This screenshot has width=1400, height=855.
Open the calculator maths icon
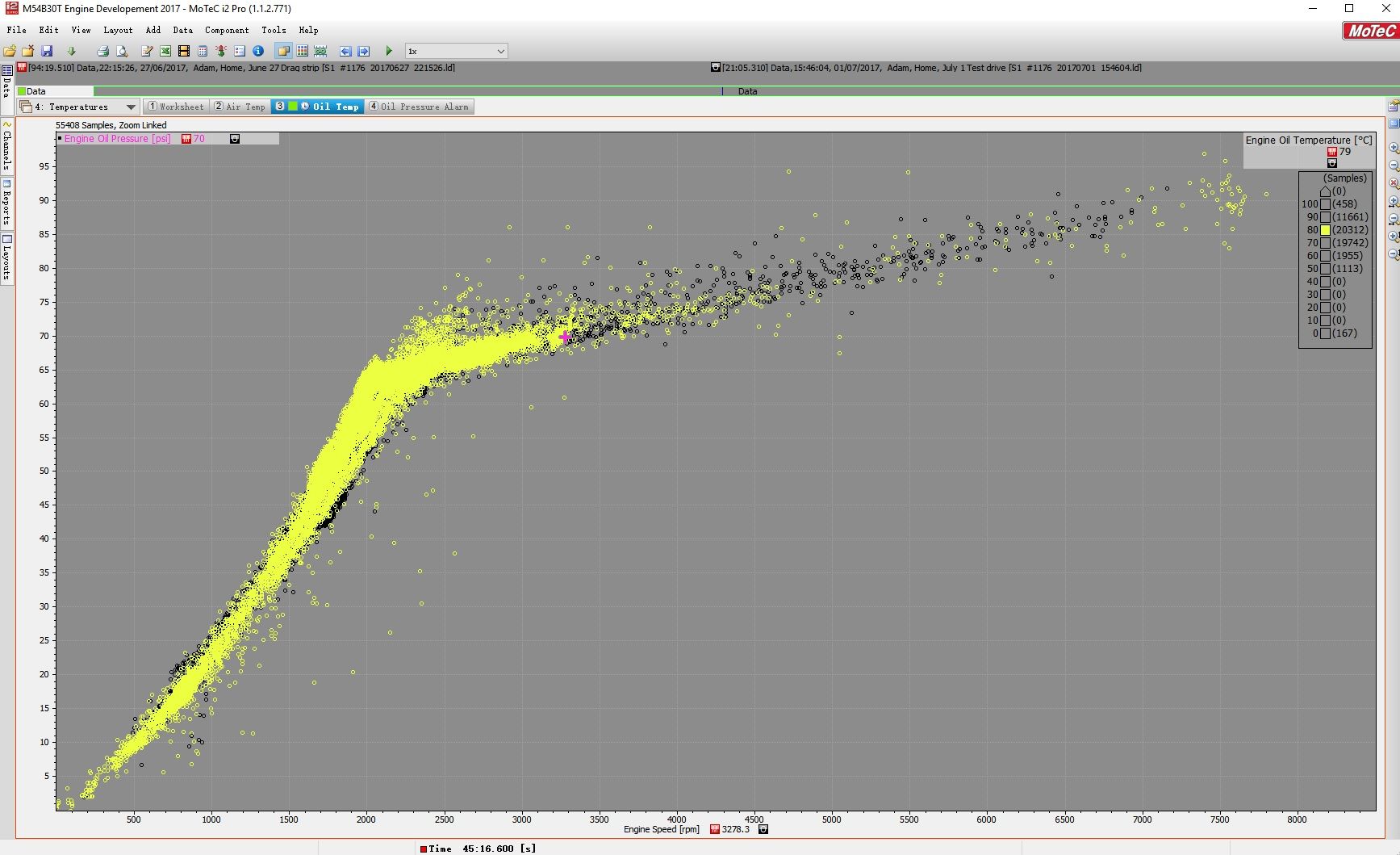tap(203, 51)
